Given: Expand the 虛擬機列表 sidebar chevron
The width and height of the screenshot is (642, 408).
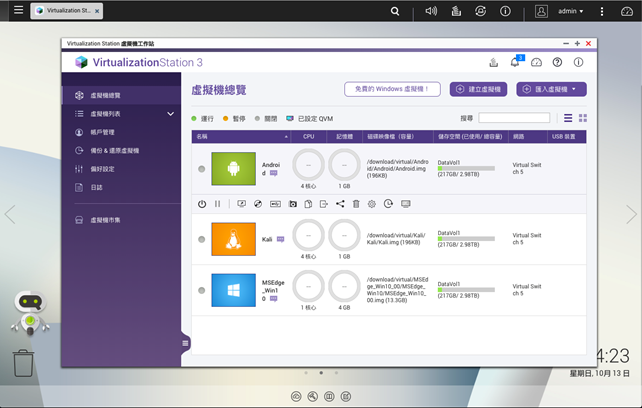Looking at the screenshot, I should coord(170,114).
